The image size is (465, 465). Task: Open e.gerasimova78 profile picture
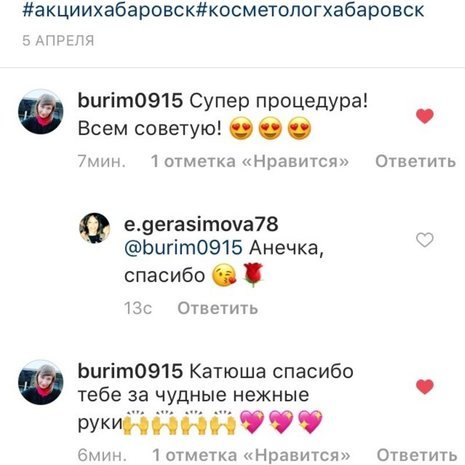point(94,228)
